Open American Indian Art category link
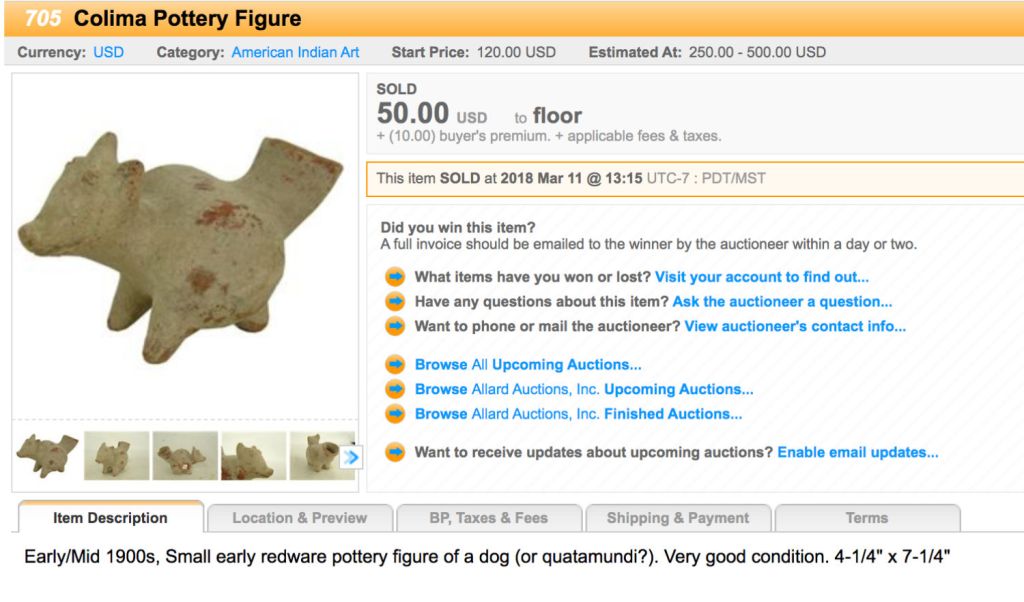 pyautogui.click(x=295, y=52)
